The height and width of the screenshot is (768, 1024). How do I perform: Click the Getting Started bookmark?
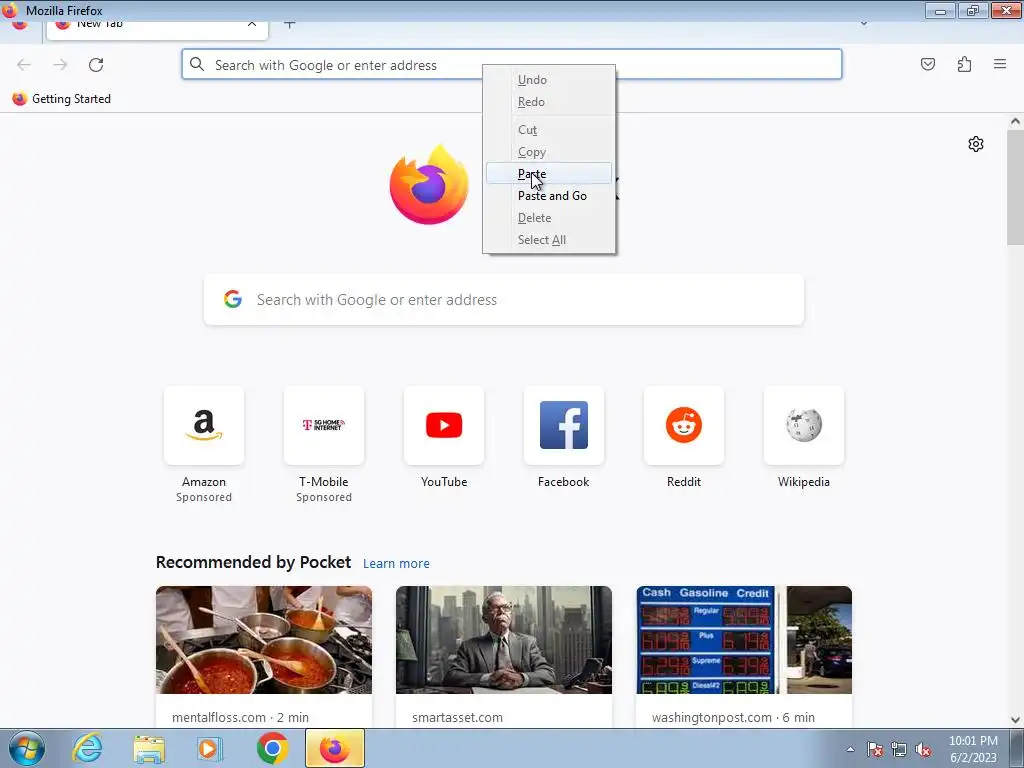(62, 99)
